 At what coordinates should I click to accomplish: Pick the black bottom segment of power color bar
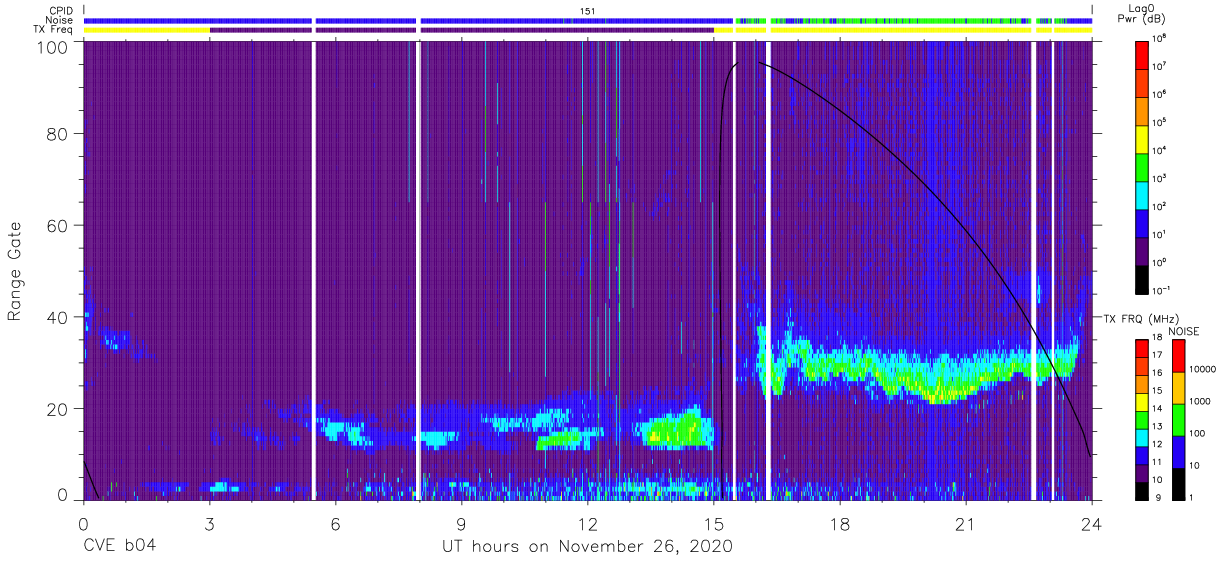(1143, 278)
